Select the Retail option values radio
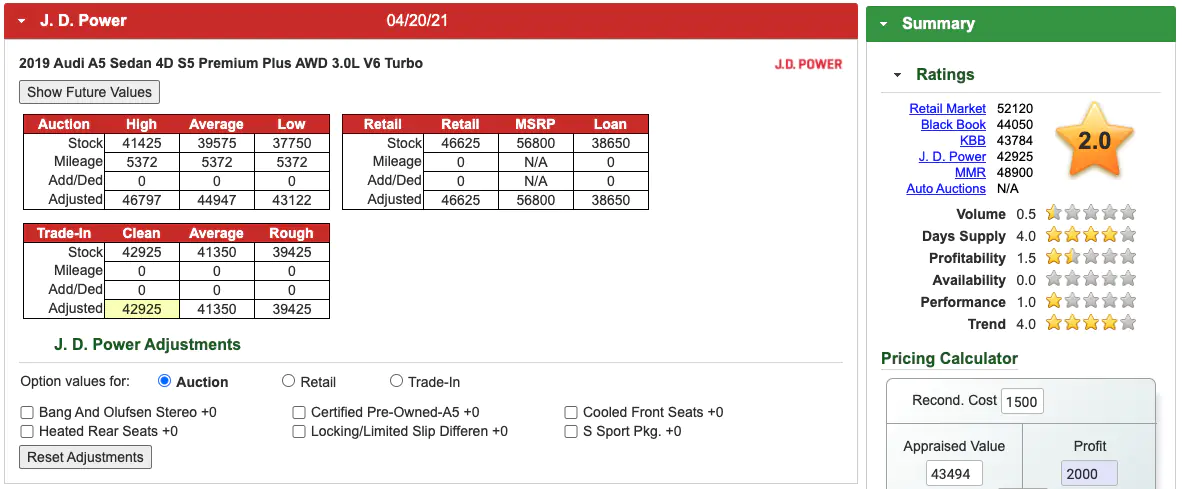Viewport: 1182px width, 489px height. [288, 381]
